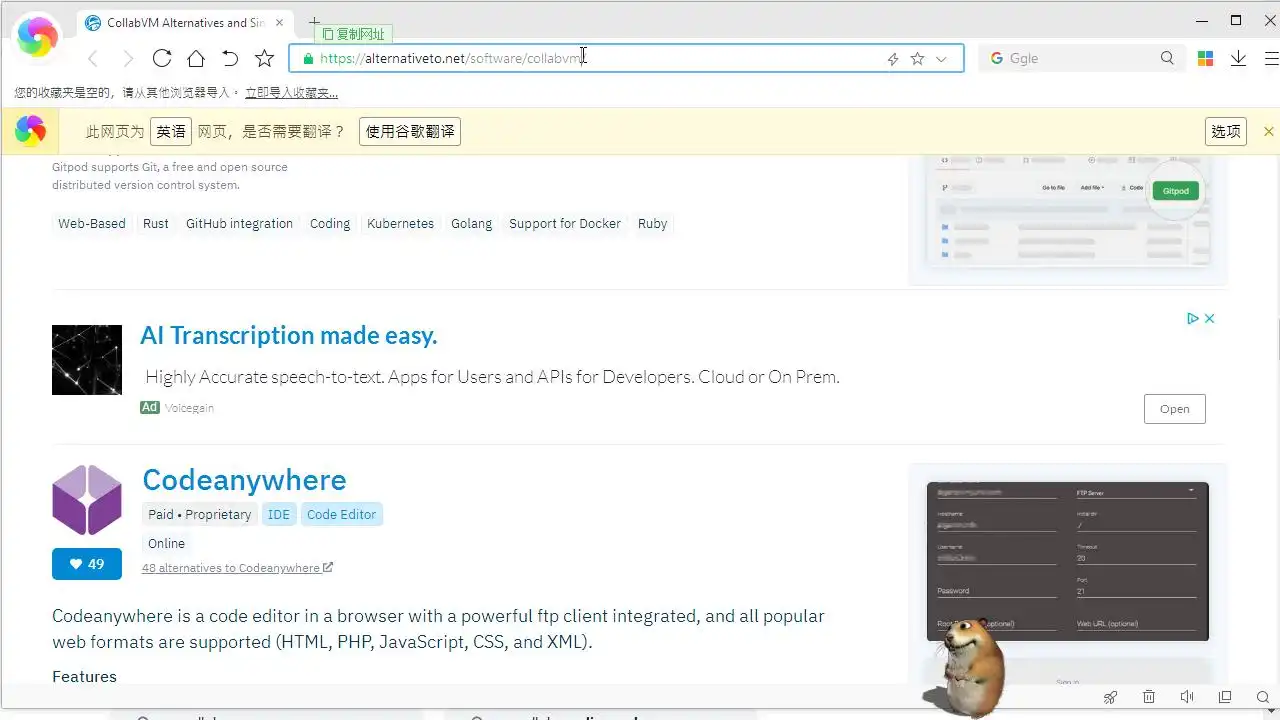Click the IDE category tag
Viewport: 1280px width, 720px height.
pos(279,514)
